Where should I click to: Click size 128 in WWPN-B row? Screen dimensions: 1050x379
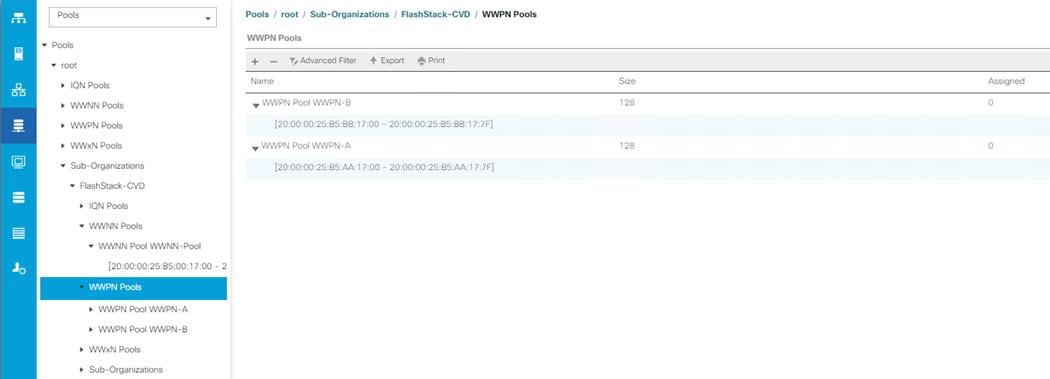(627, 103)
